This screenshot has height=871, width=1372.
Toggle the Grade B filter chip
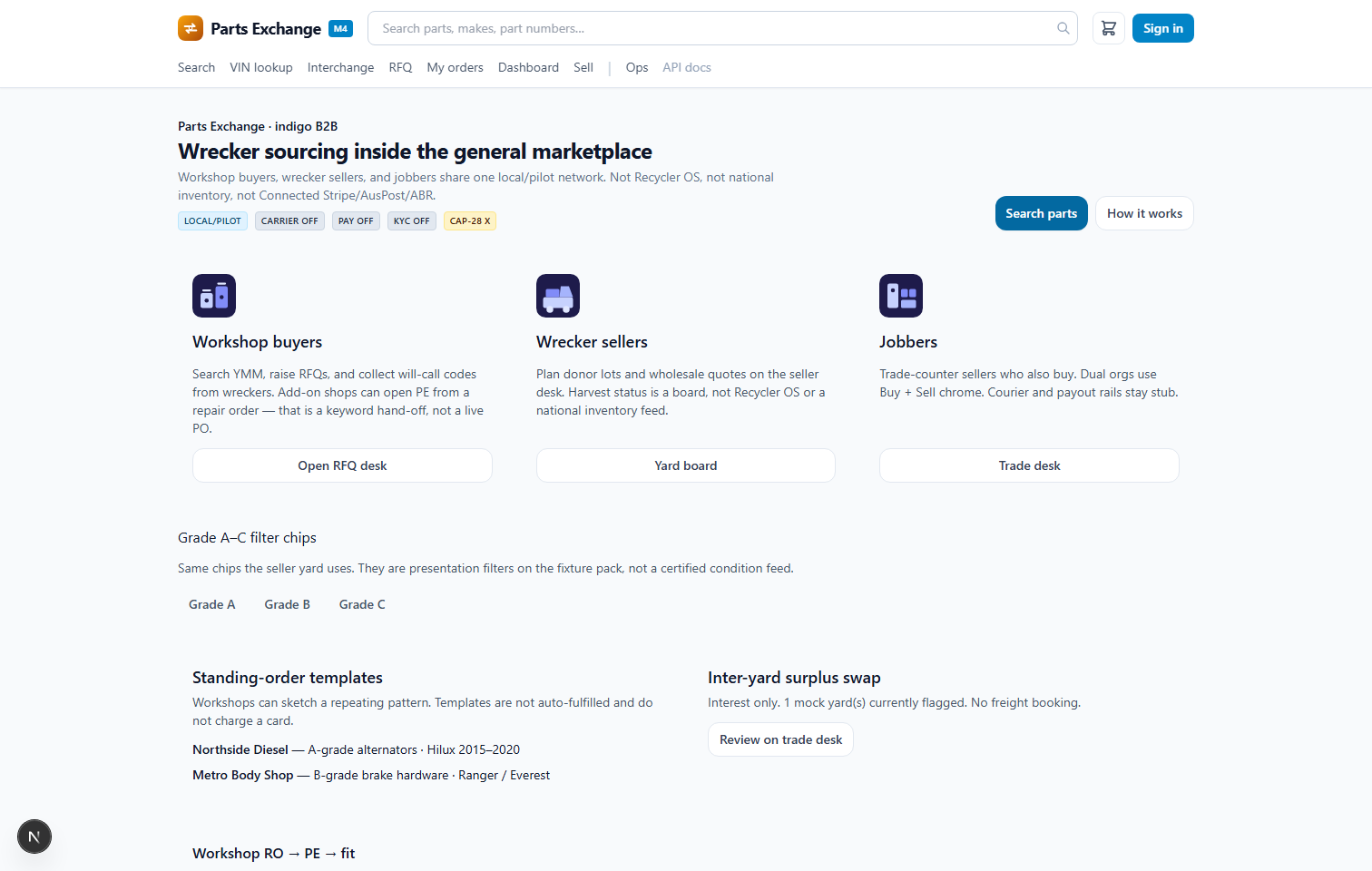click(x=288, y=604)
